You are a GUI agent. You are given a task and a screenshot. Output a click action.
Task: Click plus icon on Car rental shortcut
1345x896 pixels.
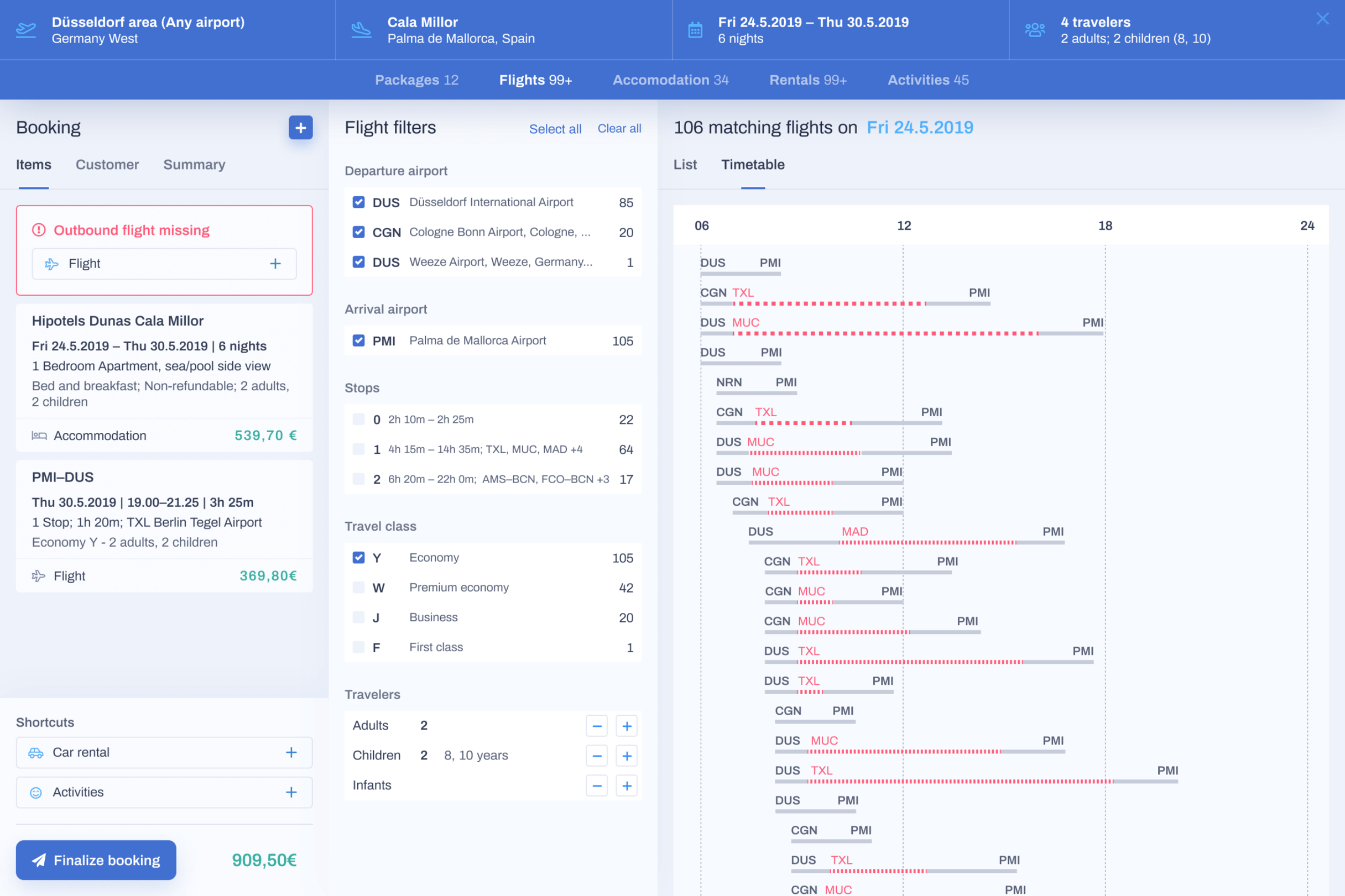pyautogui.click(x=291, y=753)
